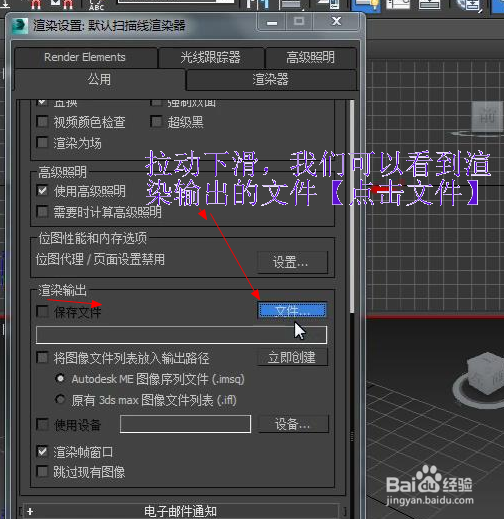Enable the 跳过现有图像 checkbox
Screen dimensions: 504x519
(42, 471)
